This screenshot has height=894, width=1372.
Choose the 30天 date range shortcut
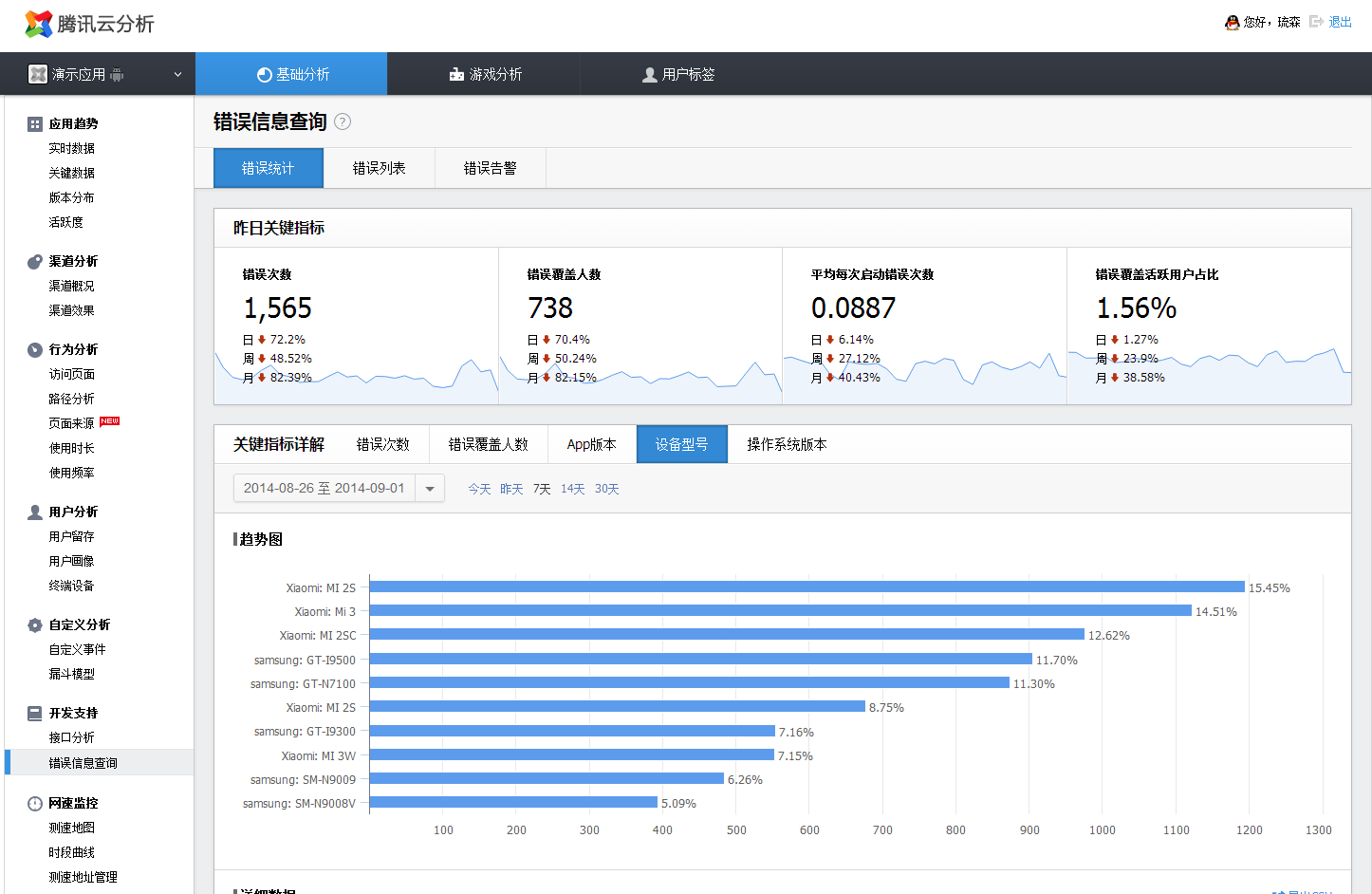(x=607, y=489)
